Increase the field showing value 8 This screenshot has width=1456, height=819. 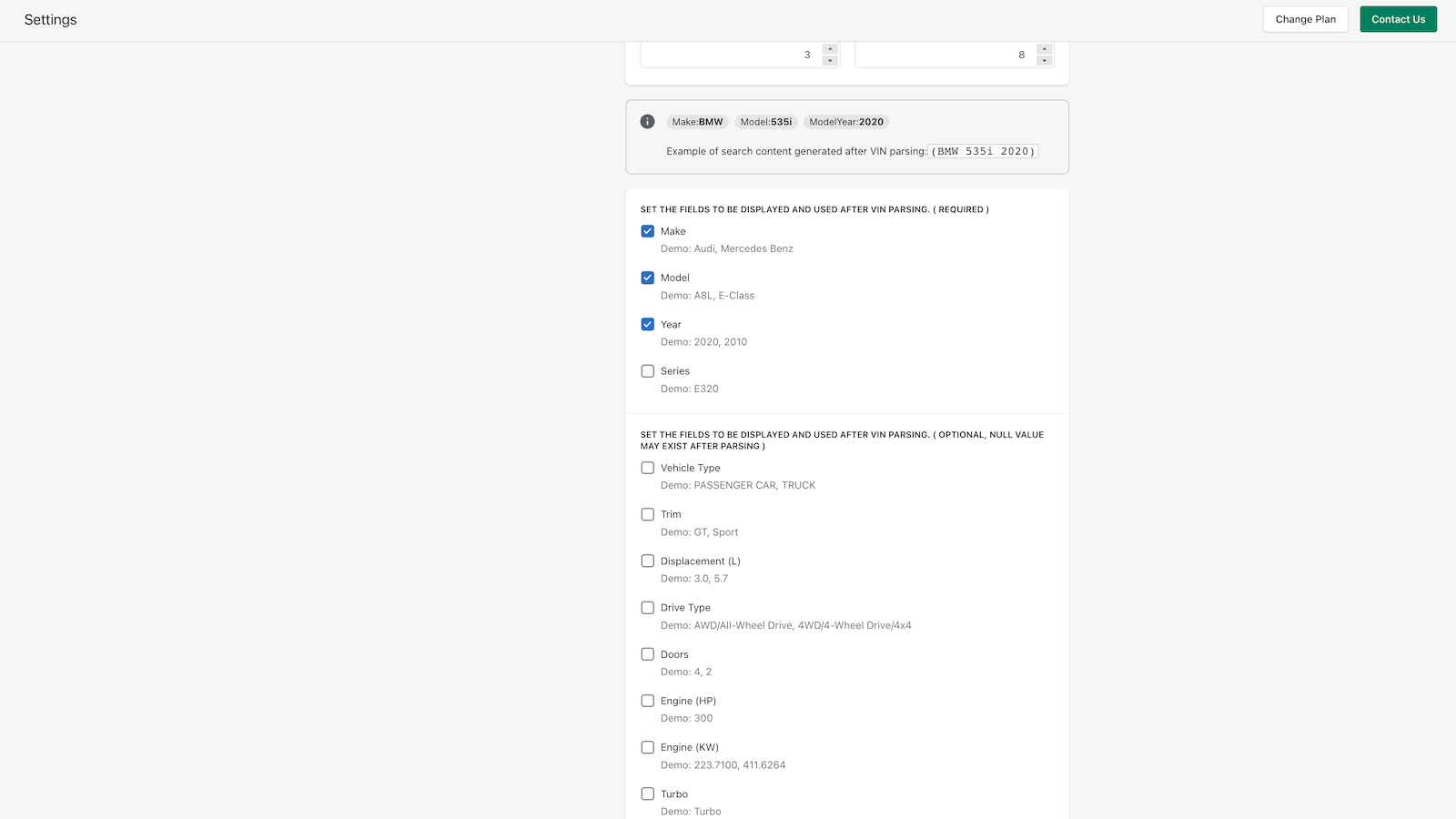coord(1045,49)
